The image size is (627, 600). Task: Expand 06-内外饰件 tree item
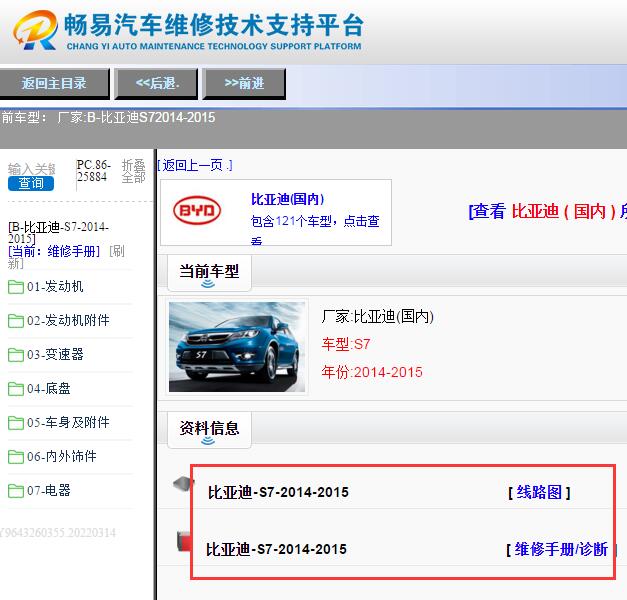point(62,457)
